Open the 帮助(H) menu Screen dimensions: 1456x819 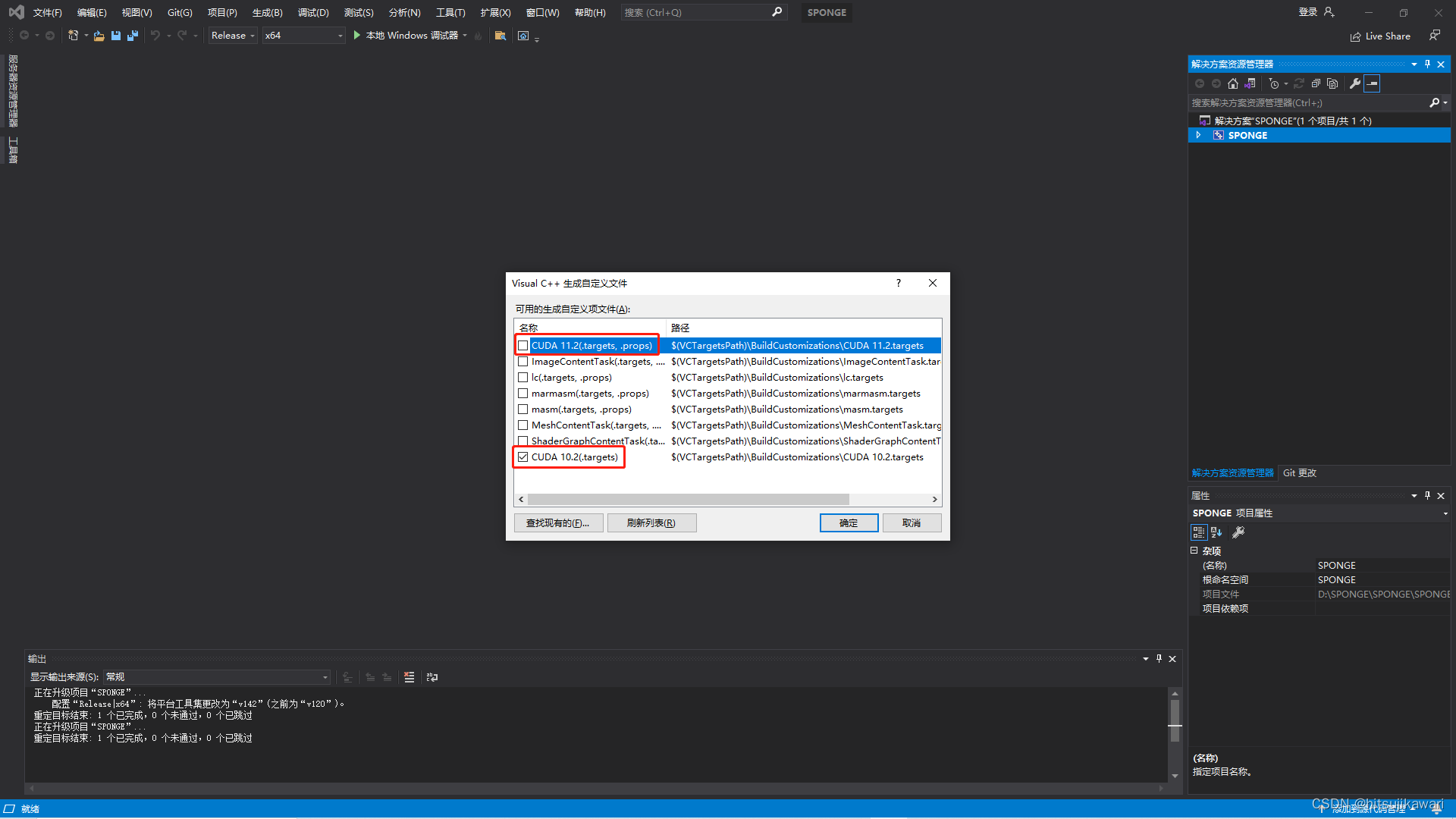point(590,12)
